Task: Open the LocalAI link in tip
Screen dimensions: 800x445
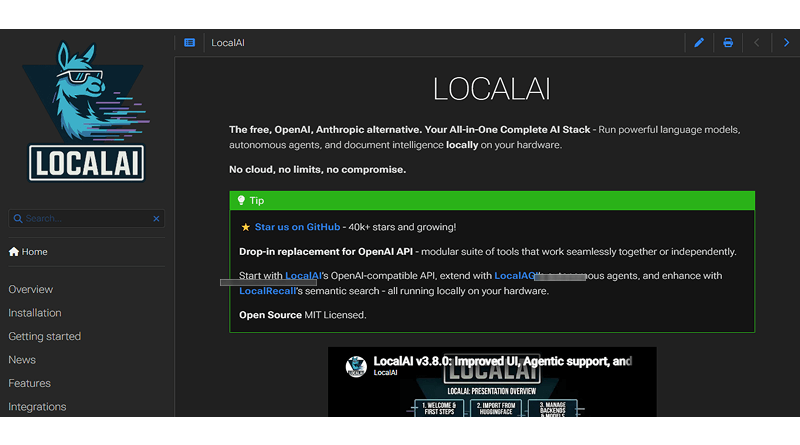Action: point(303,276)
